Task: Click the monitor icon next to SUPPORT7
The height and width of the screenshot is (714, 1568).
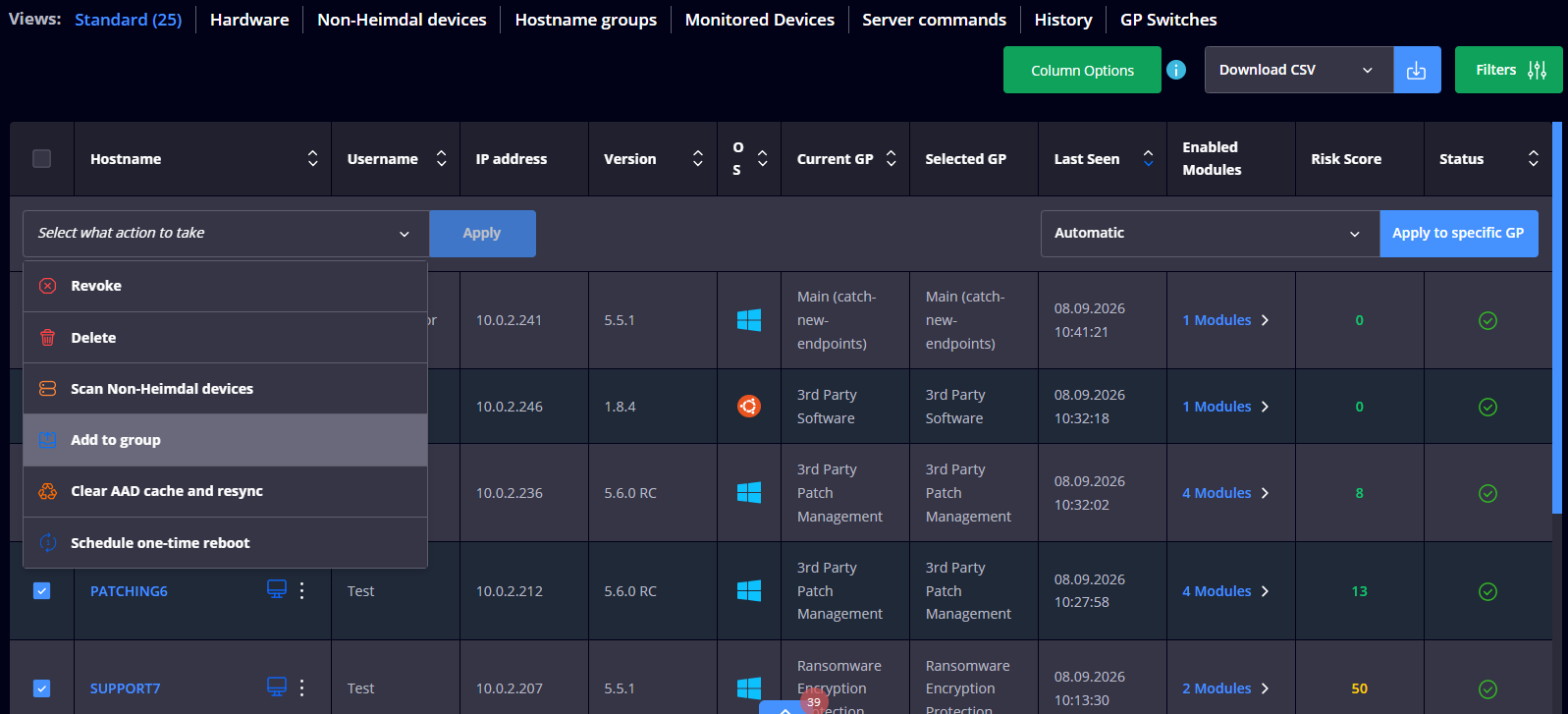Action: (x=277, y=687)
